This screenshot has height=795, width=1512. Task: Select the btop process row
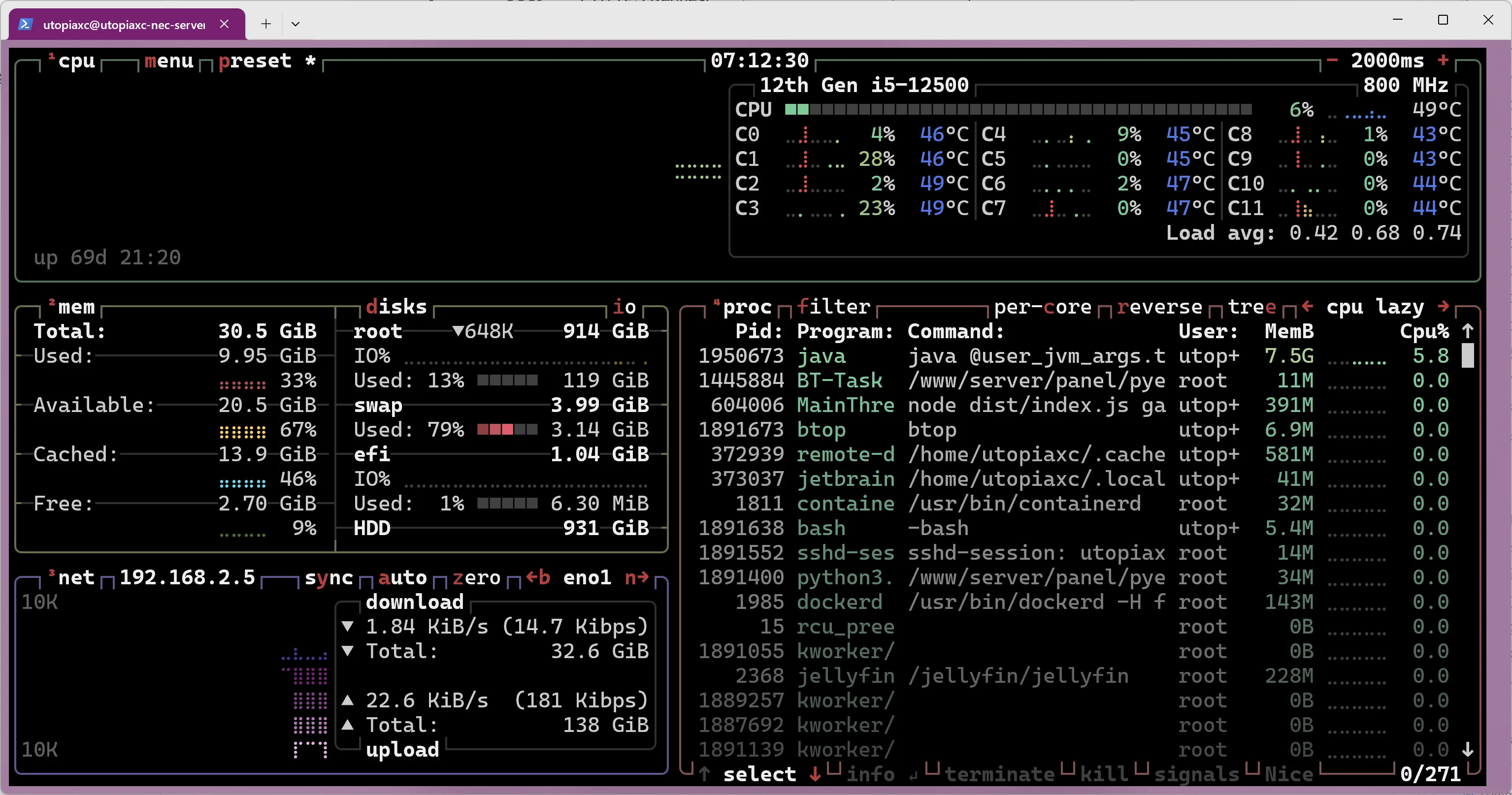[1074, 429]
